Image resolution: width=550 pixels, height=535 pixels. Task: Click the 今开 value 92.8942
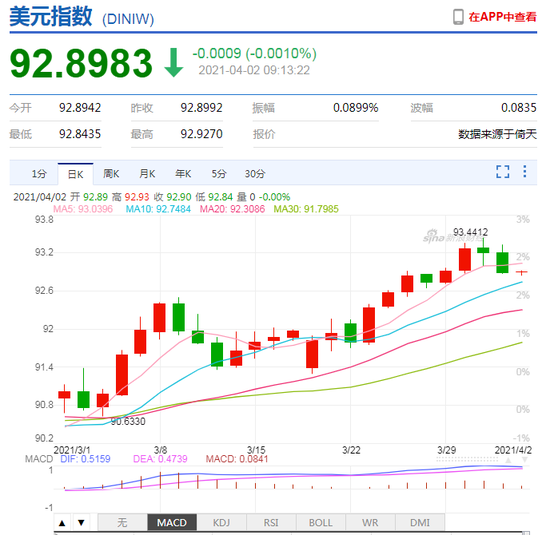coord(80,108)
